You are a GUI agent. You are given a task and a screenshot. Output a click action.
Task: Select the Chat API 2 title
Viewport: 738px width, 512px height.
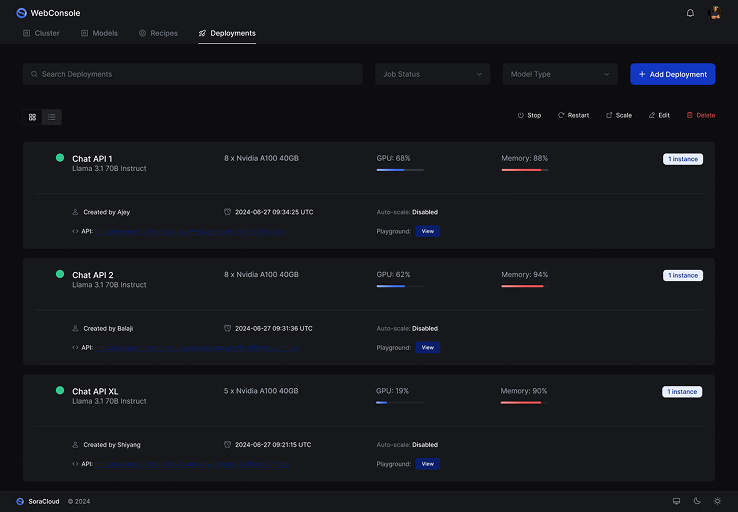[x=93, y=275]
